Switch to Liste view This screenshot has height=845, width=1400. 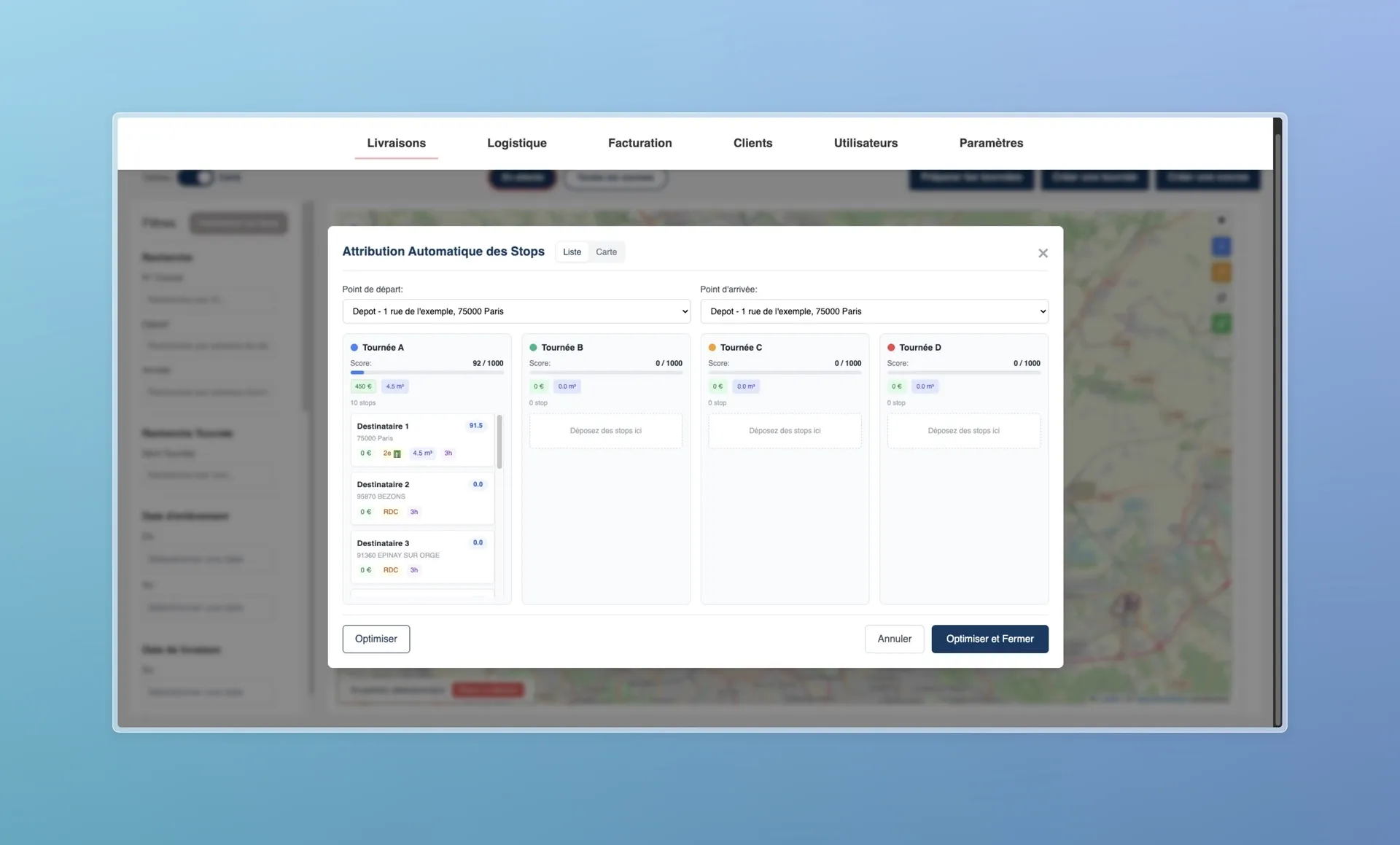point(572,252)
